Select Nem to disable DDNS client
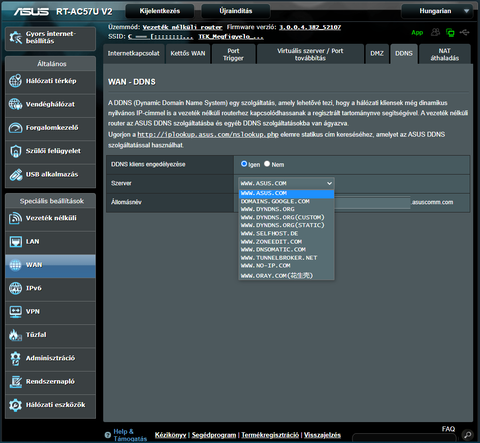This screenshot has width=480, height=443. (267, 164)
